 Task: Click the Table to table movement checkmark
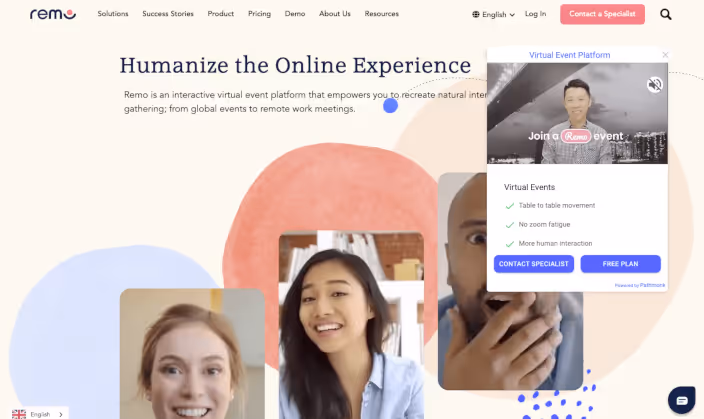(x=510, y=206)
